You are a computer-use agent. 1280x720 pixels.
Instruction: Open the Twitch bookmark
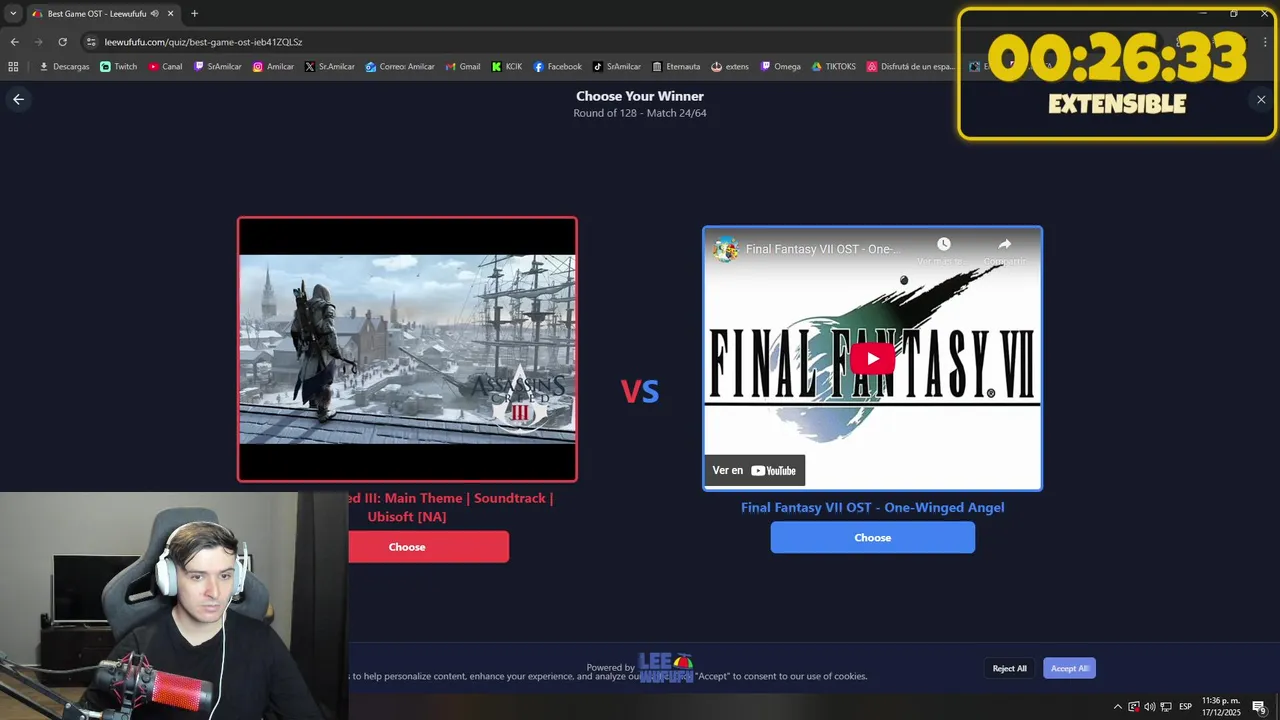tap(119, 66)
